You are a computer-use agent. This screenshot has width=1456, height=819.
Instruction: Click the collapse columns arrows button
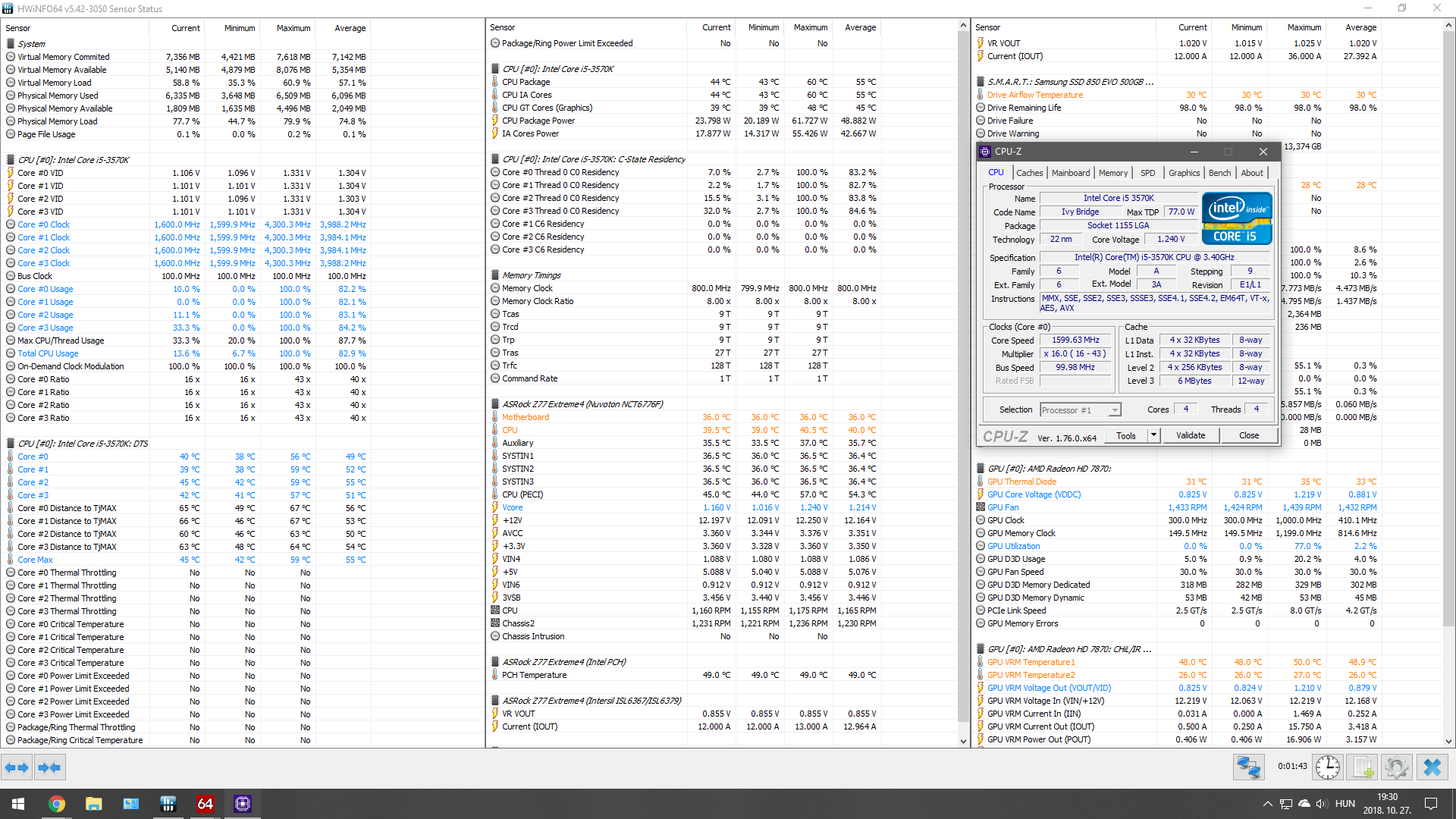pyautogui.click(x=49, y=768)
